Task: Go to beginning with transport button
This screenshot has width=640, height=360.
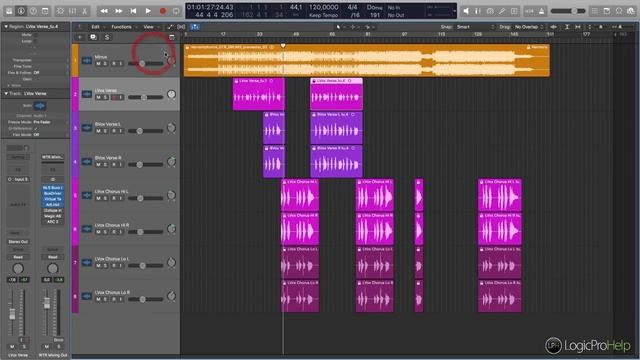Action: click(x=133, y=11)
